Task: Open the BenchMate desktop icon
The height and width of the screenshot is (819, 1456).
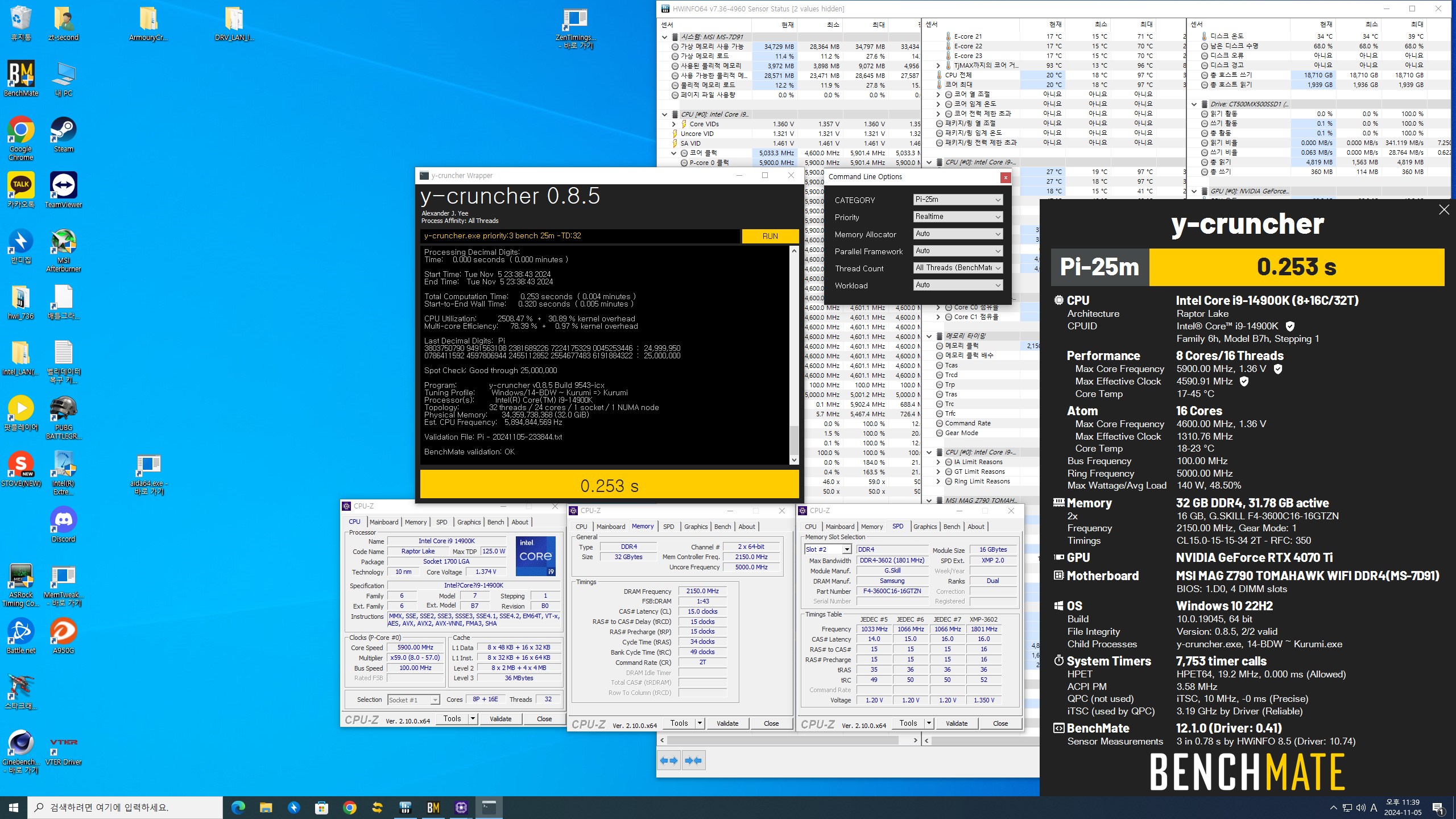Action: pos(21,79)
